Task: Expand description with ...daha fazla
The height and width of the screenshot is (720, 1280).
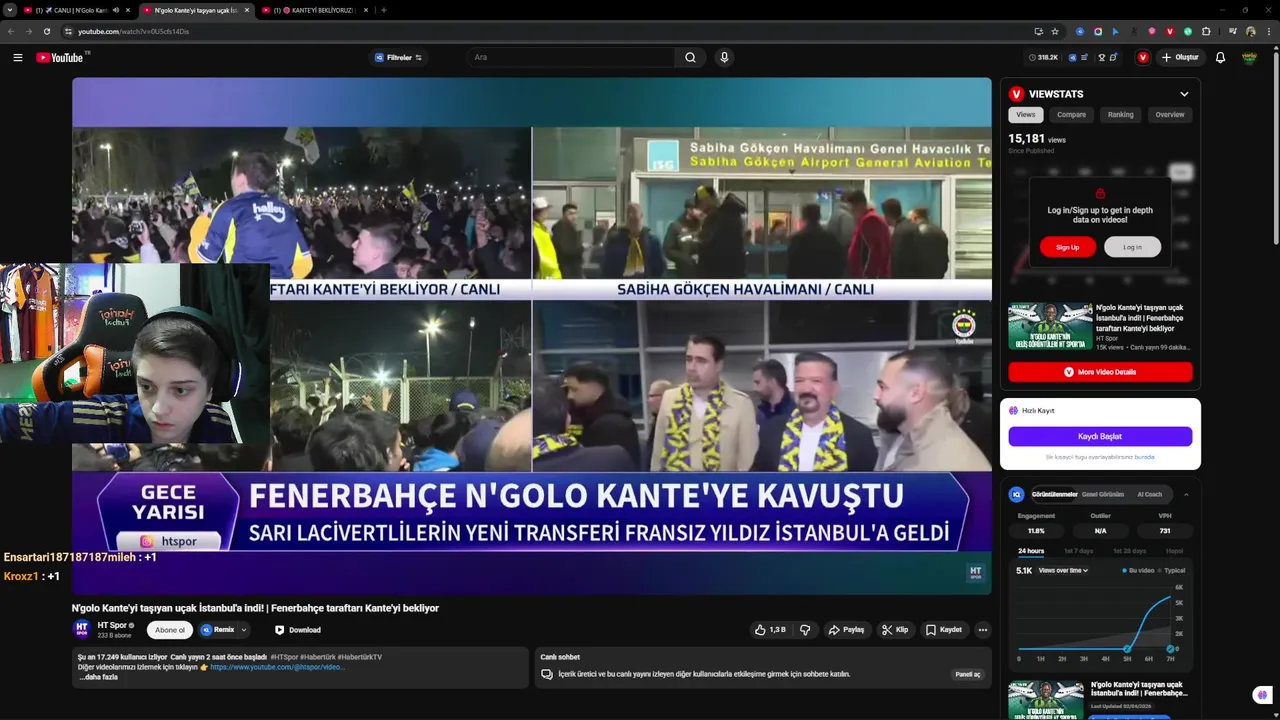Action: pos(99,677)
